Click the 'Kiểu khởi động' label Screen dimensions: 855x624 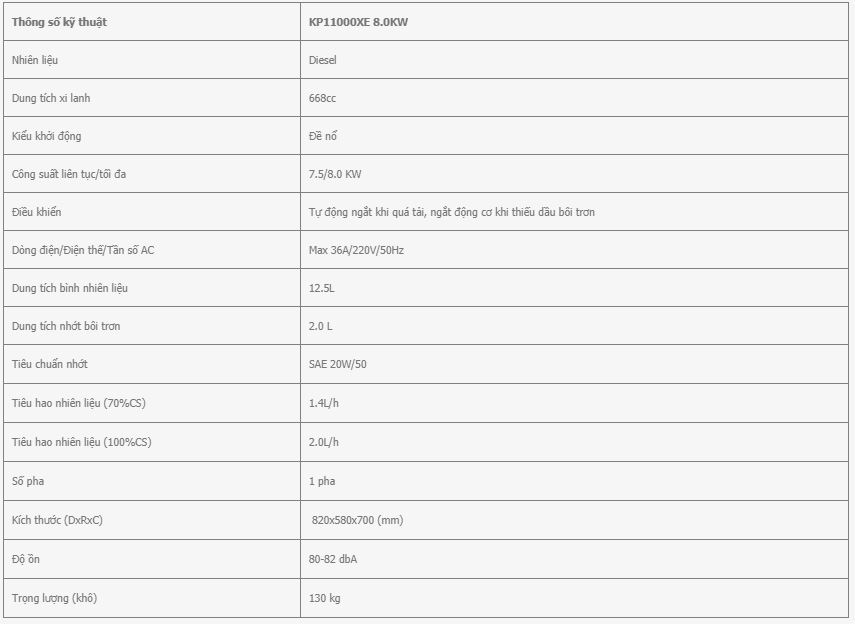pos(46,136)
